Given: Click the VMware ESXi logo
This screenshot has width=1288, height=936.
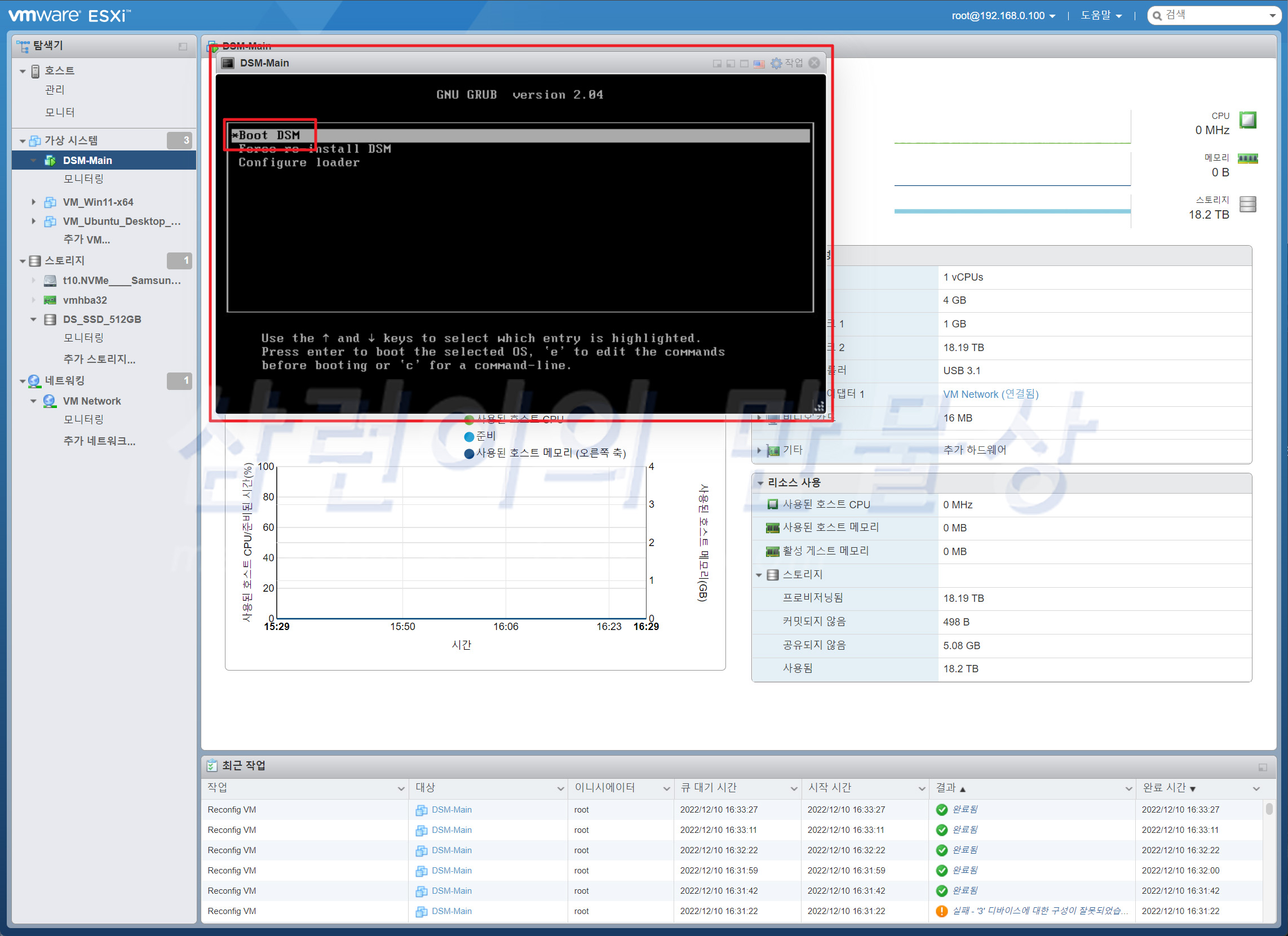Looking at the screenshot, I should click(69, 15).
